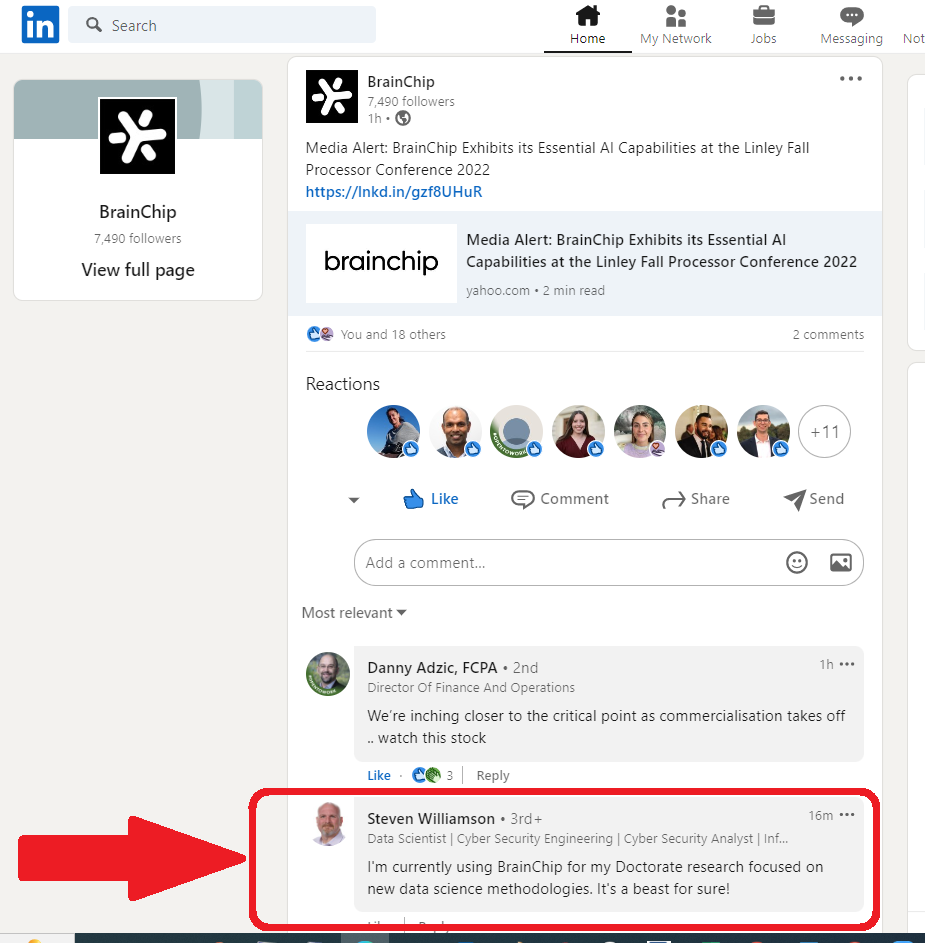Open post options three-dot menu
Viewport: 925px width, 943px height.
point(850,79)
